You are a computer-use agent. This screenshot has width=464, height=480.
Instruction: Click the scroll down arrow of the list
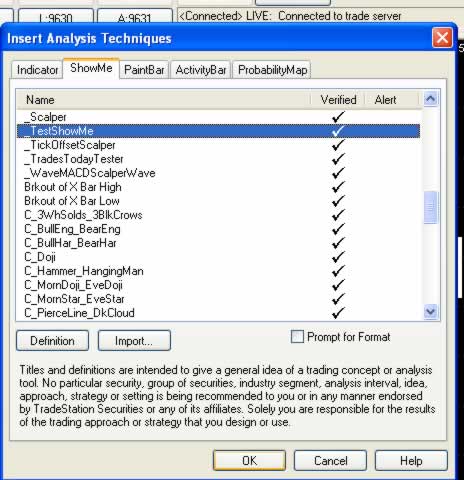tap(431, 311)
